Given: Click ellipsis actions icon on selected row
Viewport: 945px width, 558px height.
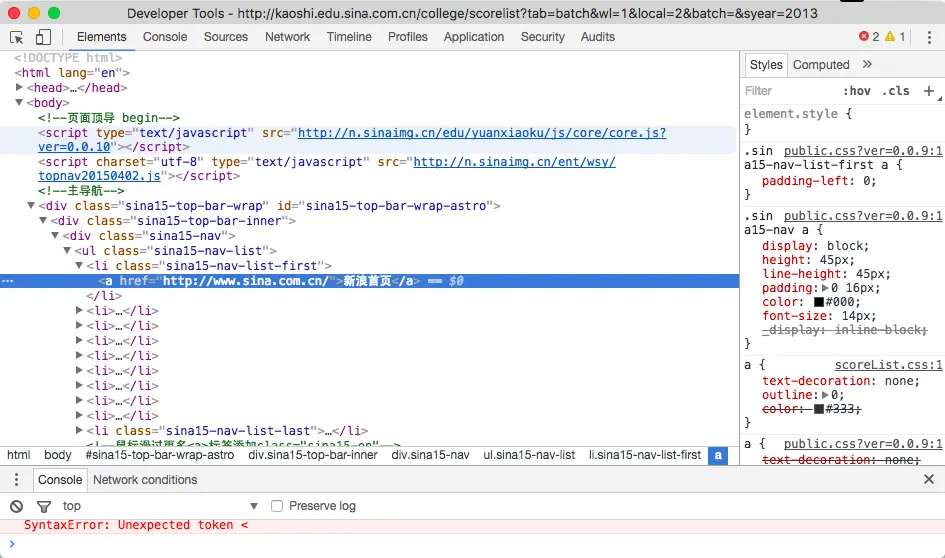Looking at the screenshot, I should (7, 281).
